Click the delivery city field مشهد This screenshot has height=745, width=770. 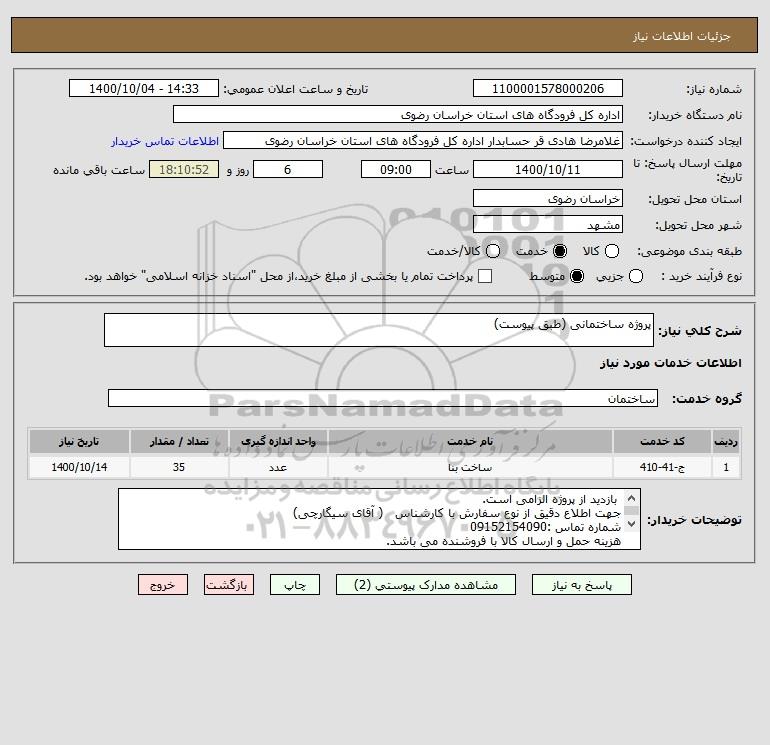pyautogui.click(x=548, y=224)
